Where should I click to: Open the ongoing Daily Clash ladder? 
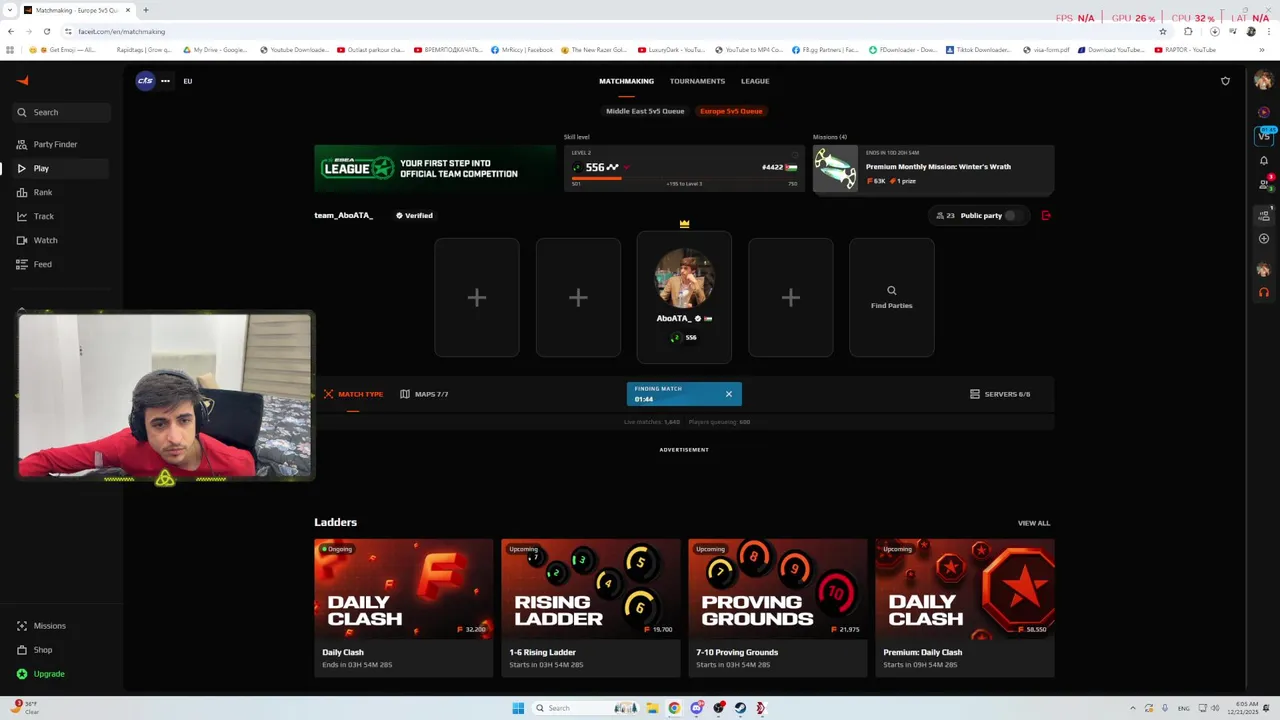pyautogui.click(x=403, y=608)
